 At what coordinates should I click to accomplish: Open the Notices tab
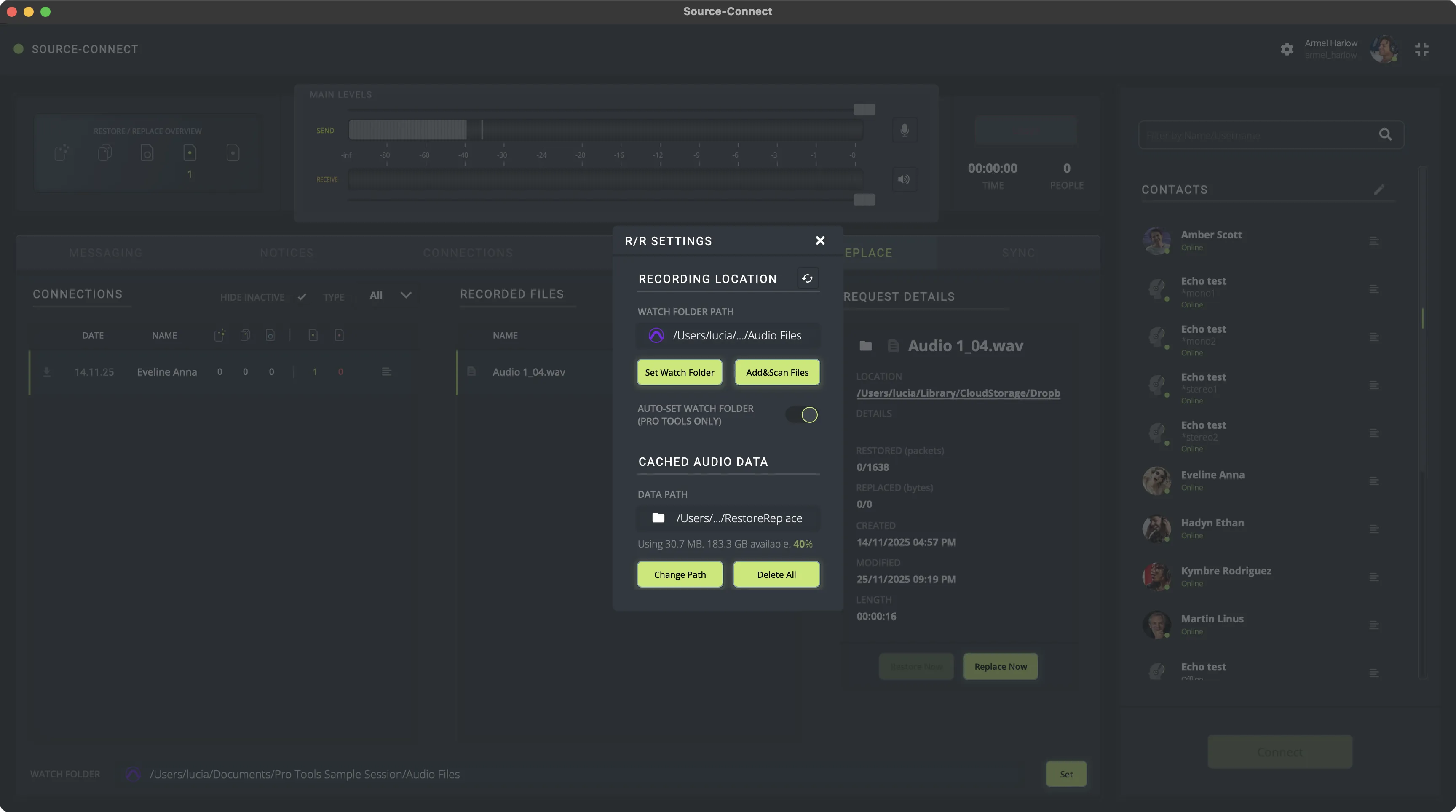tap(286, 253)
